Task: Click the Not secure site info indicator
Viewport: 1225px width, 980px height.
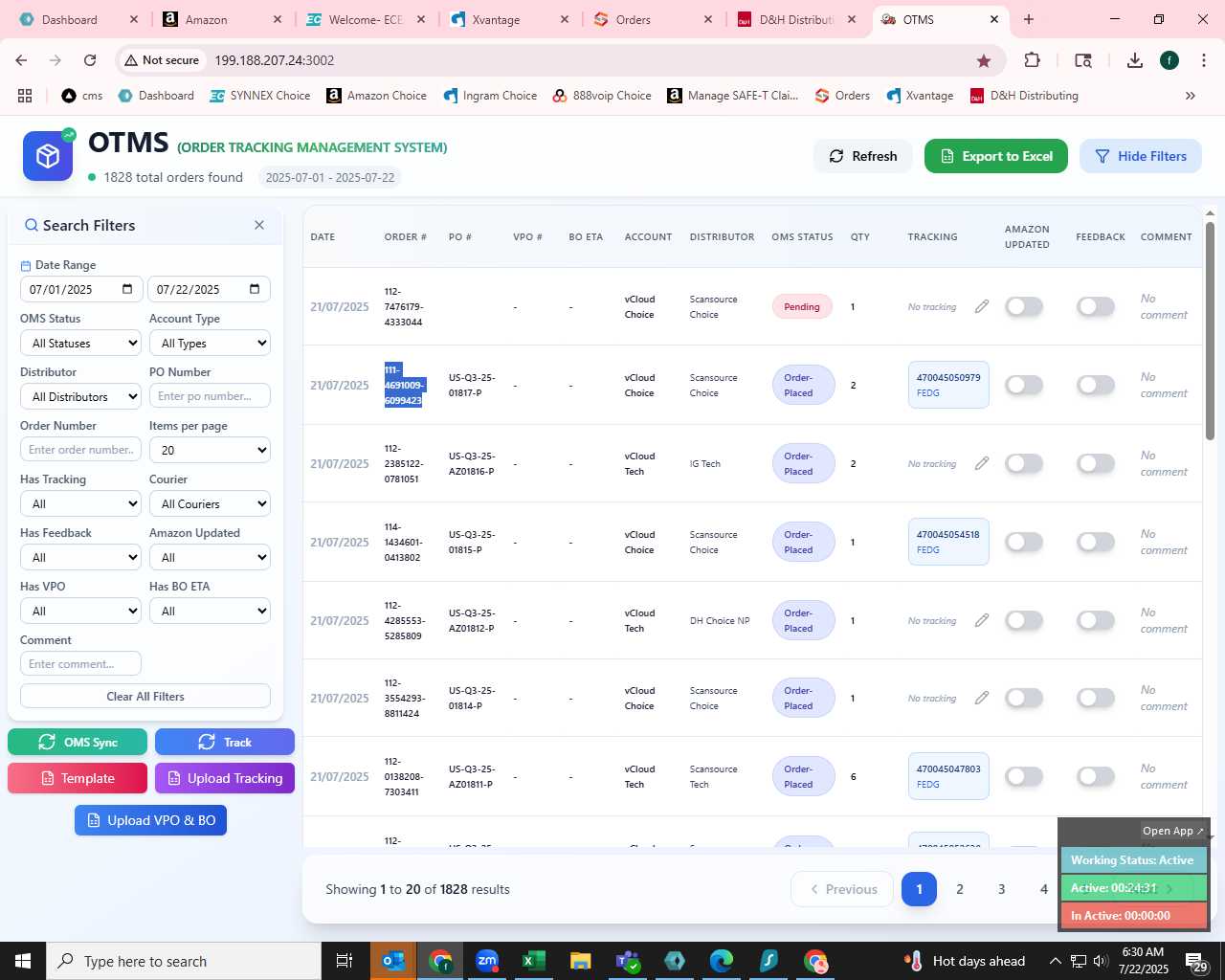Action: click(x=162, y=60)
